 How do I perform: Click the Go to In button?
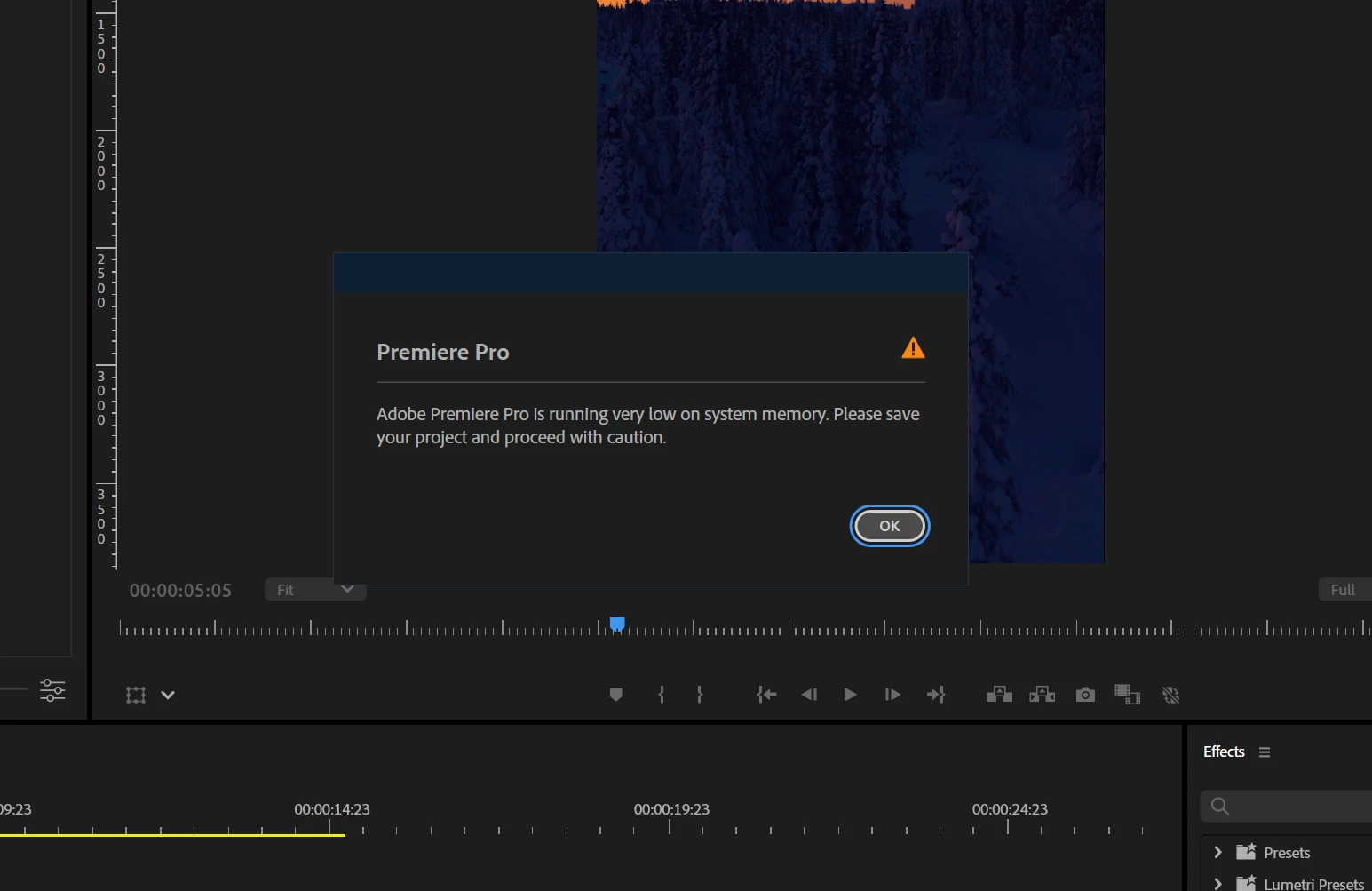tap(766, 695)
